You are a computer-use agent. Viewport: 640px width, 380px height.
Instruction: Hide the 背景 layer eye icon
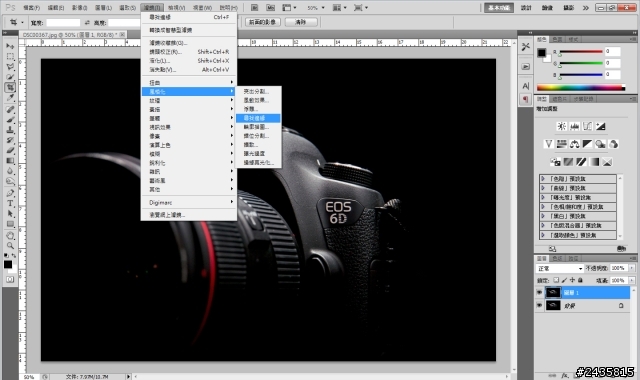pyautogui.click(x=539, y=305)
